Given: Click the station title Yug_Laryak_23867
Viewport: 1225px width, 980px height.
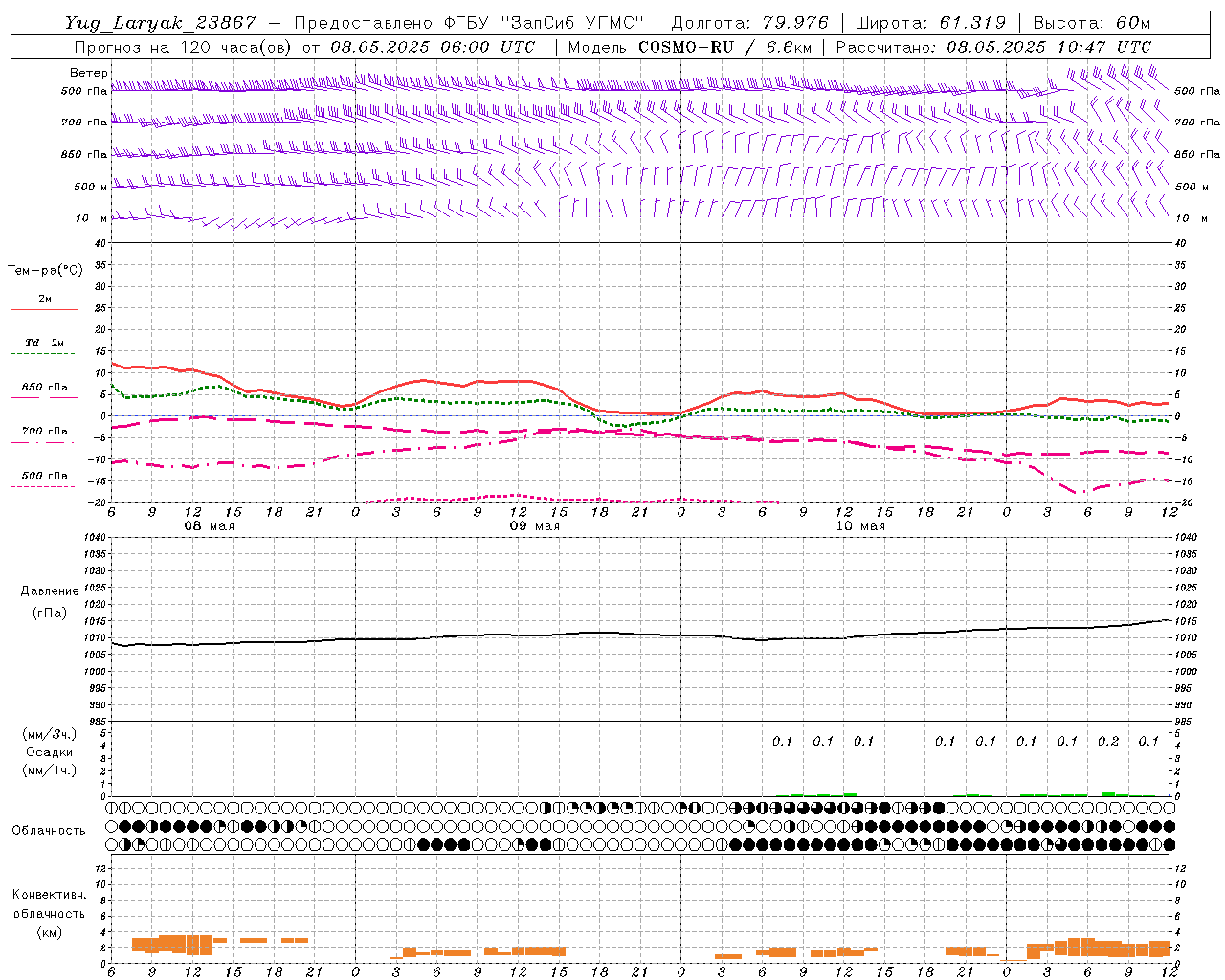Looking at the screenshot, I should (161, 23).
